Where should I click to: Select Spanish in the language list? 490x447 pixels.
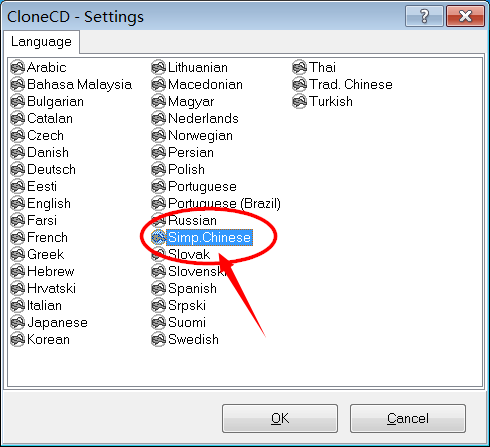pos(192,288)
